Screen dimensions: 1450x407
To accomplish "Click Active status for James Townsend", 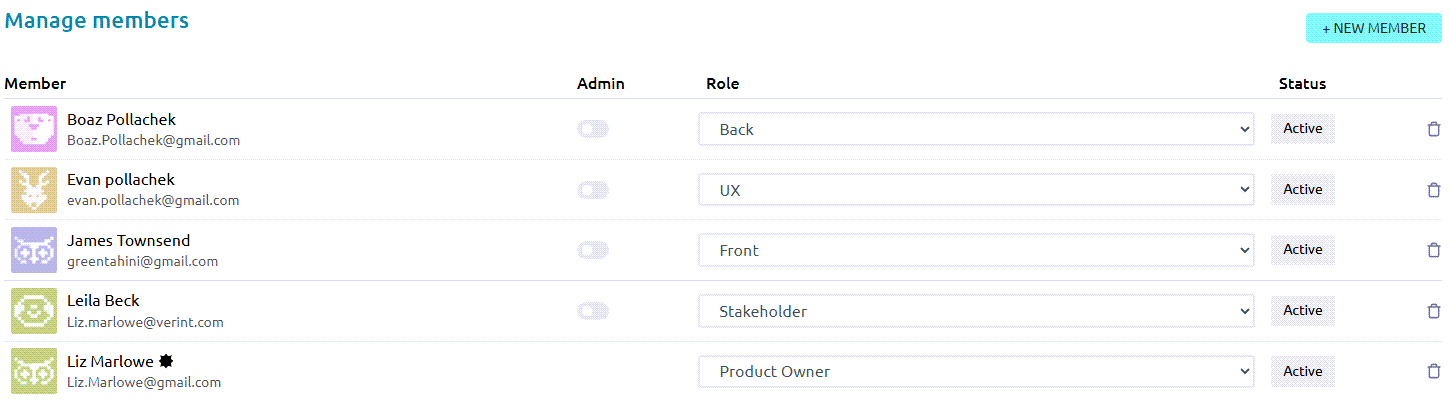I will (x=1302, y=250).
